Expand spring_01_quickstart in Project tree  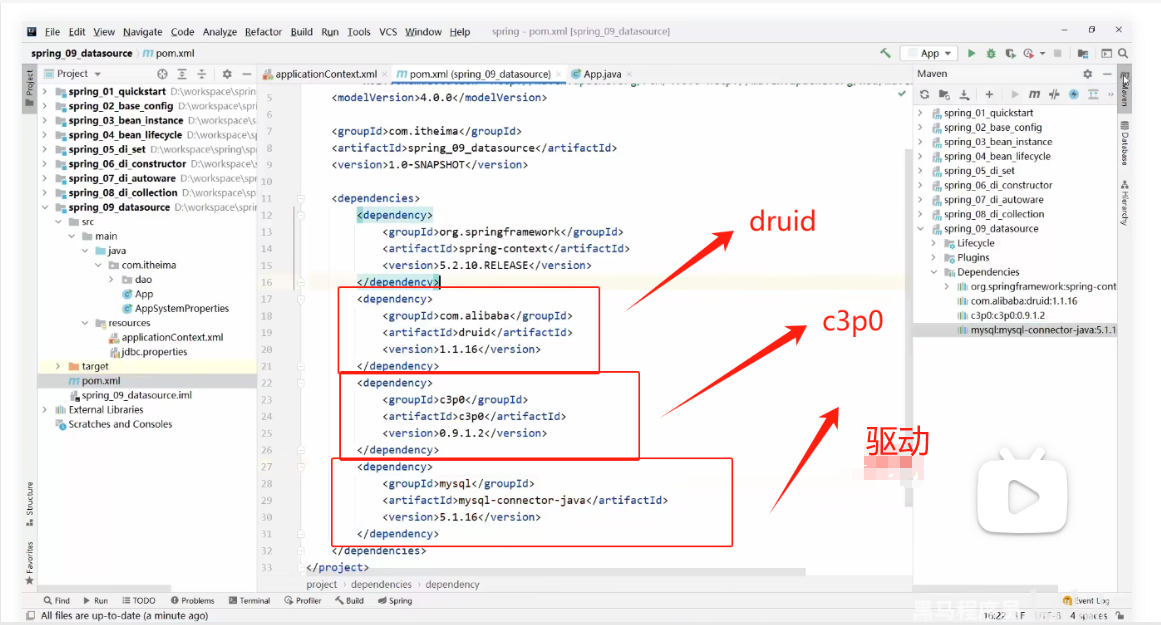[45, 92]
